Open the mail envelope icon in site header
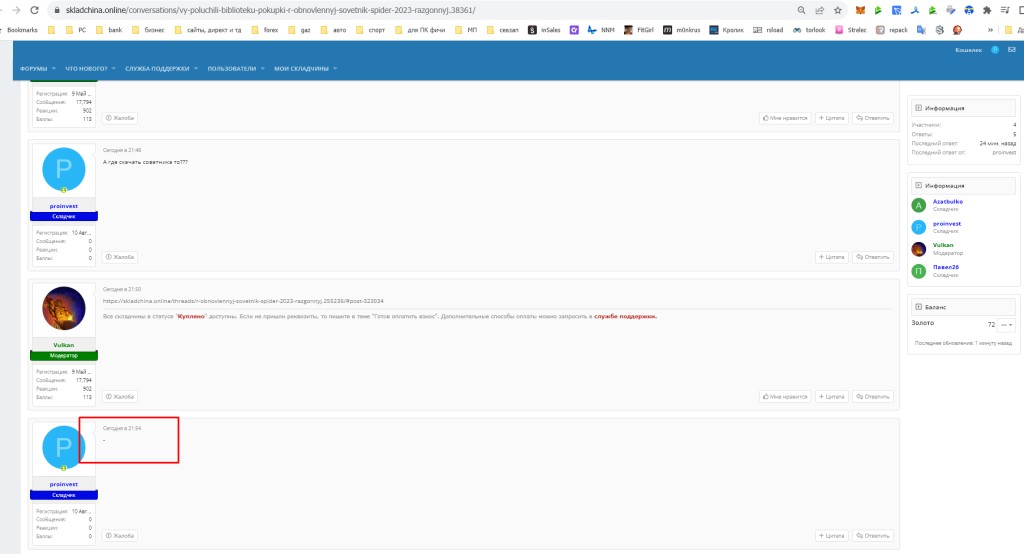Screen dimensions: 1024x554 click(x=1012, y=50)
